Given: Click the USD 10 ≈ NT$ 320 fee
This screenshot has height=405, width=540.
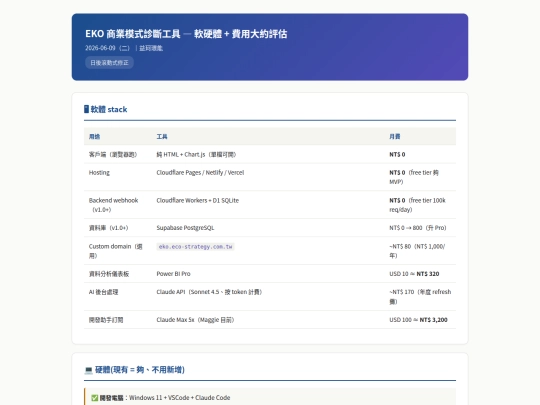Looking at the screenshot, I should tap(414, 274).
